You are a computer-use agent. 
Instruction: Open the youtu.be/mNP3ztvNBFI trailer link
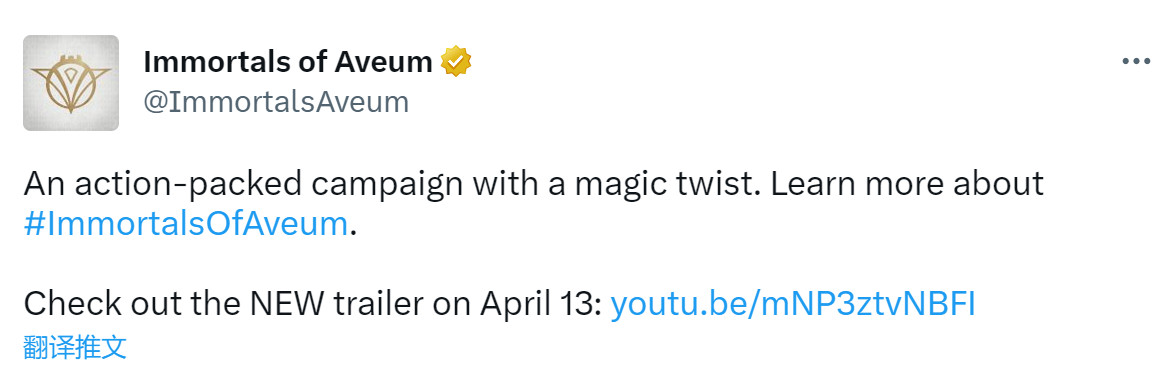click(793, 305)
